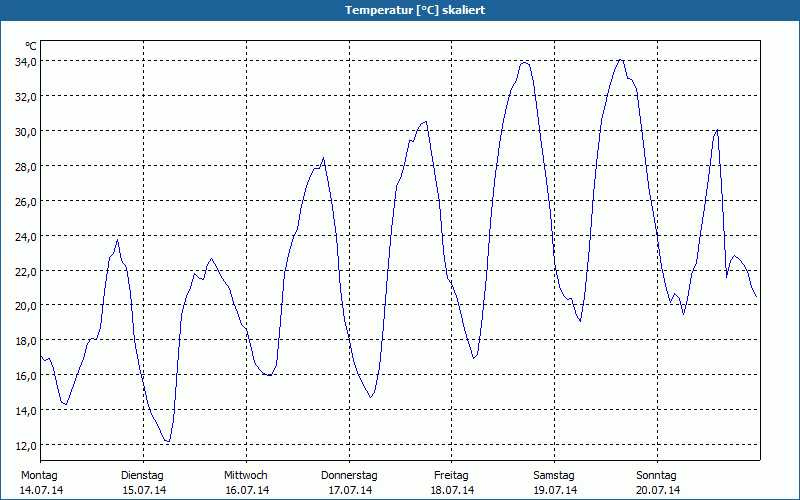Select the Dienstag day label
800x500 pixels.
(143, 475)
